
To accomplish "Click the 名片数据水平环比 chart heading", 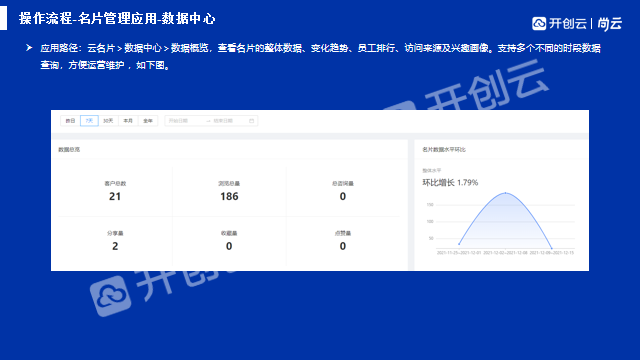I will coord(444,150).
